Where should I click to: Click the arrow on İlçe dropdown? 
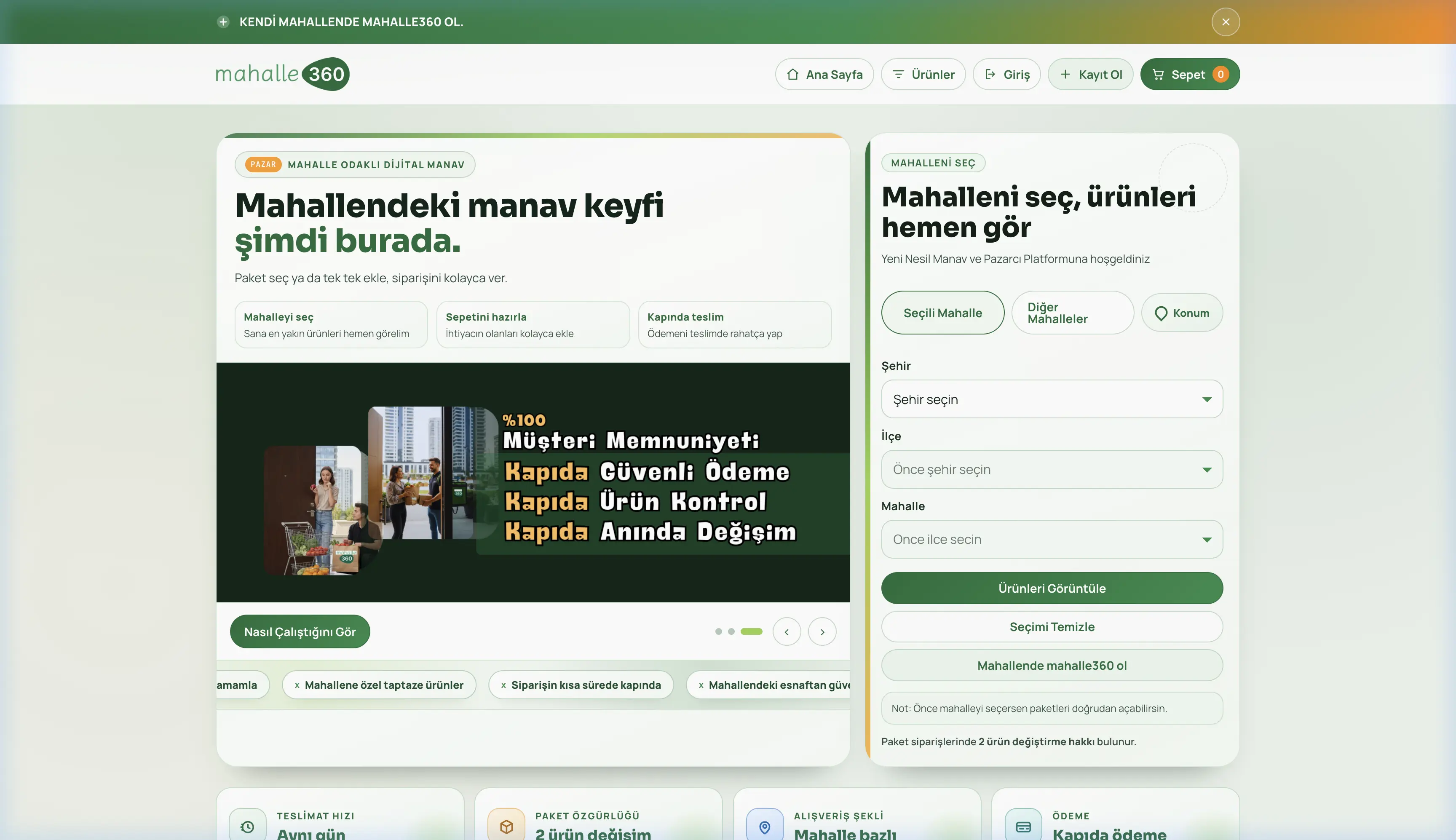(1207, 470)
